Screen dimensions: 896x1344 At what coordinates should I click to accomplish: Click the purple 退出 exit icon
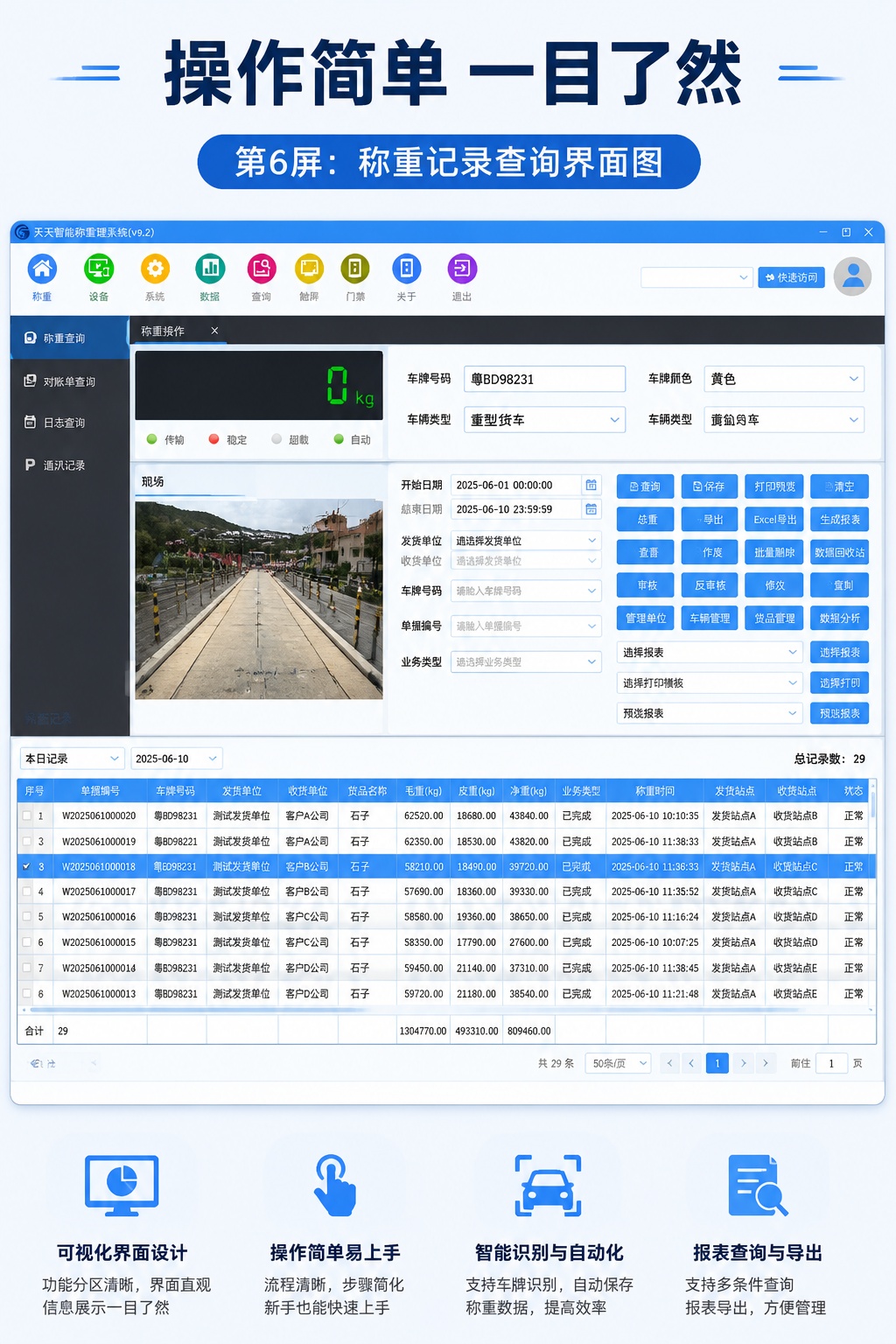click(462, 268)
